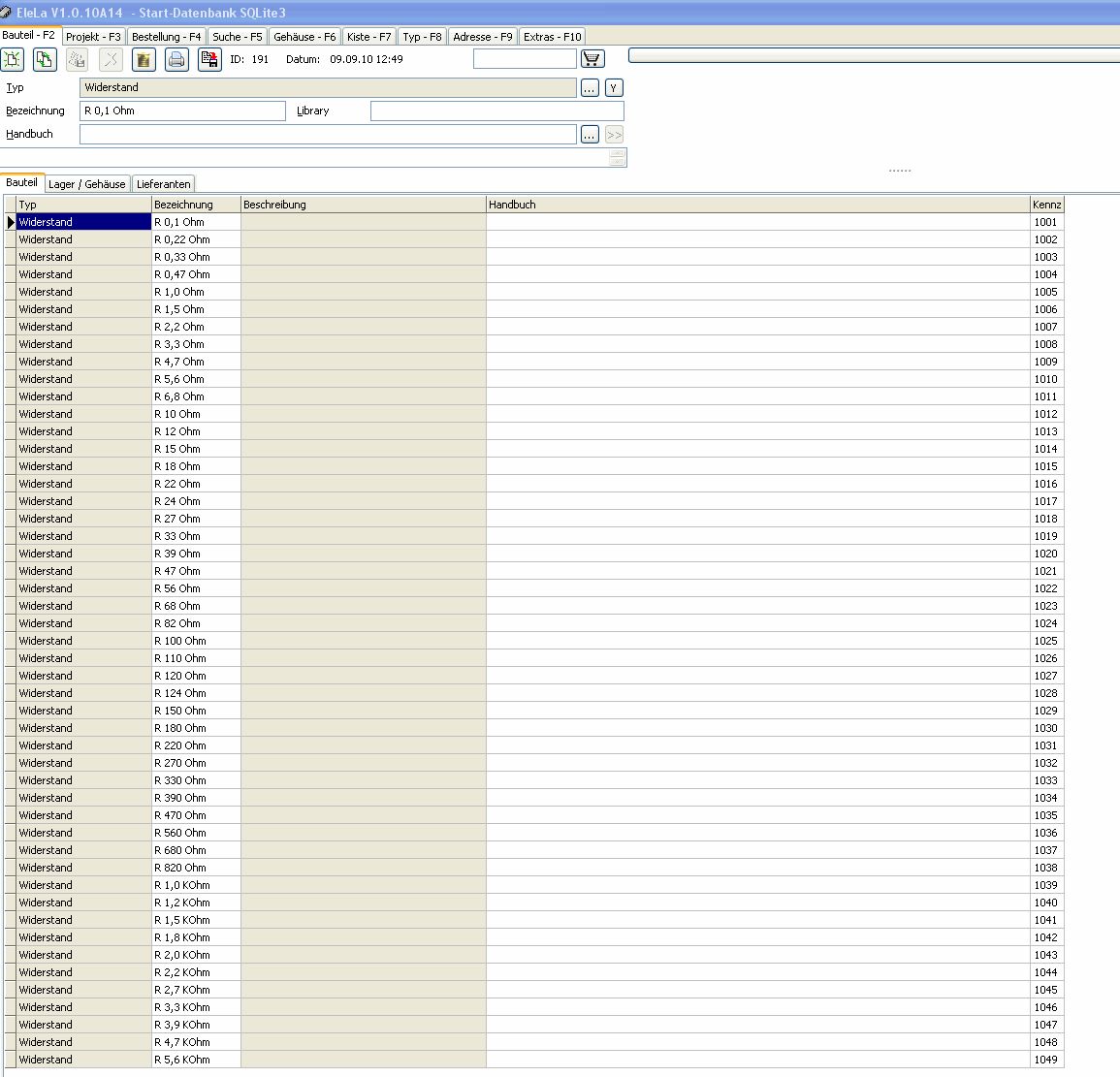Click the small memo expand icon below Handbuch
1120x1077 pixels.
coord(618,158)
